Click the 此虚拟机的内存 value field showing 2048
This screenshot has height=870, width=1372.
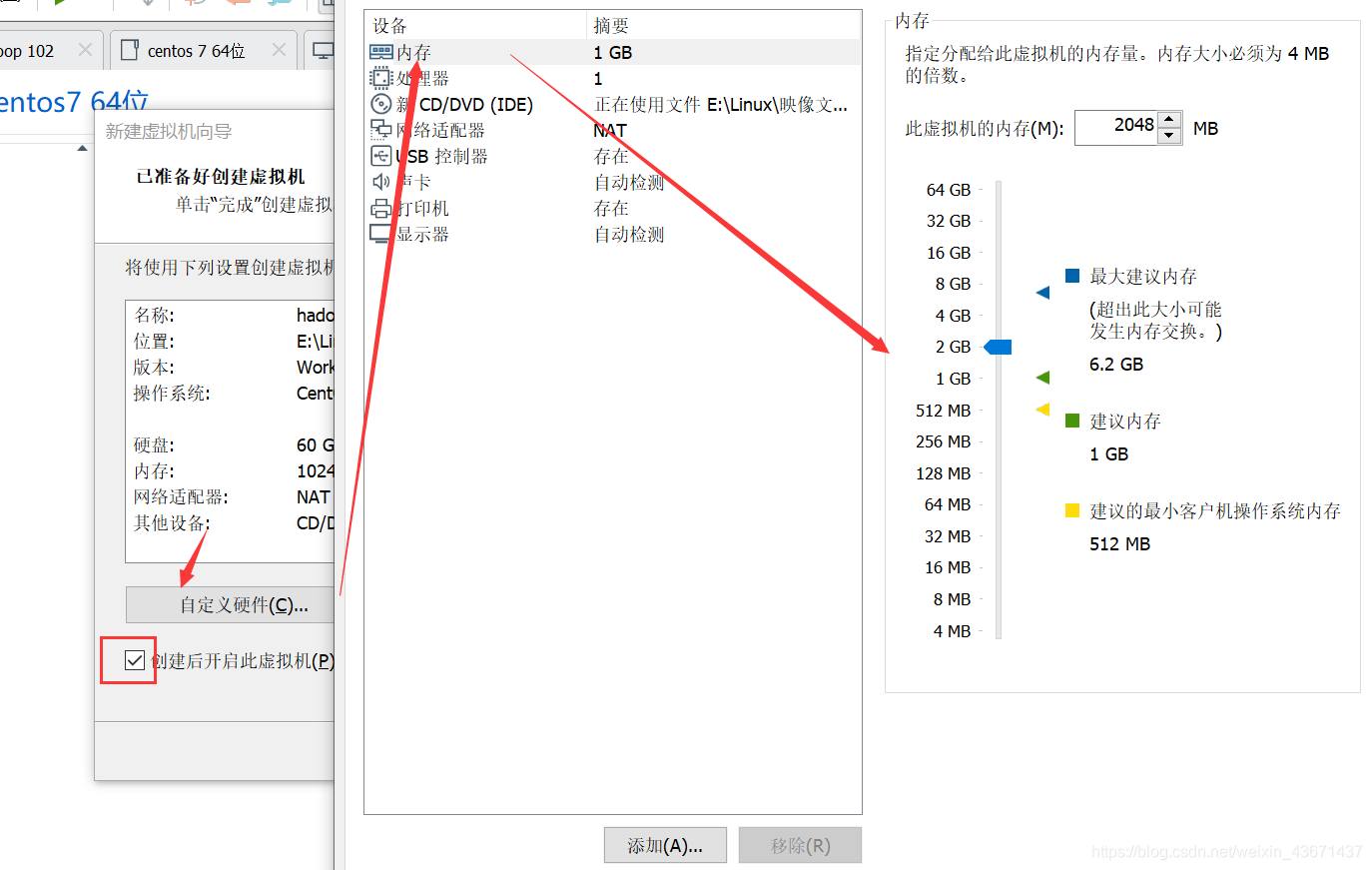click(1116, 127)
